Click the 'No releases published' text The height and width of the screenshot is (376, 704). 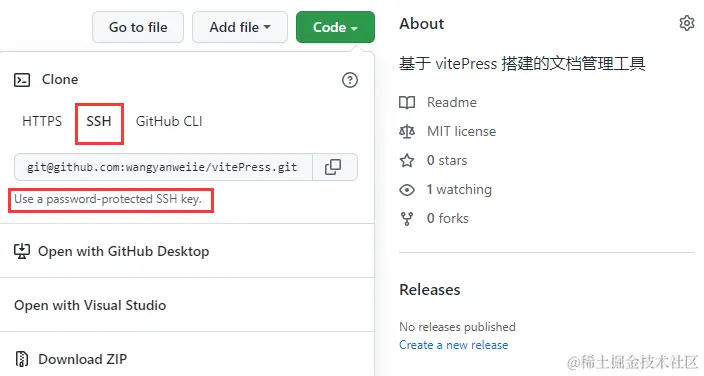click(457, 327)
